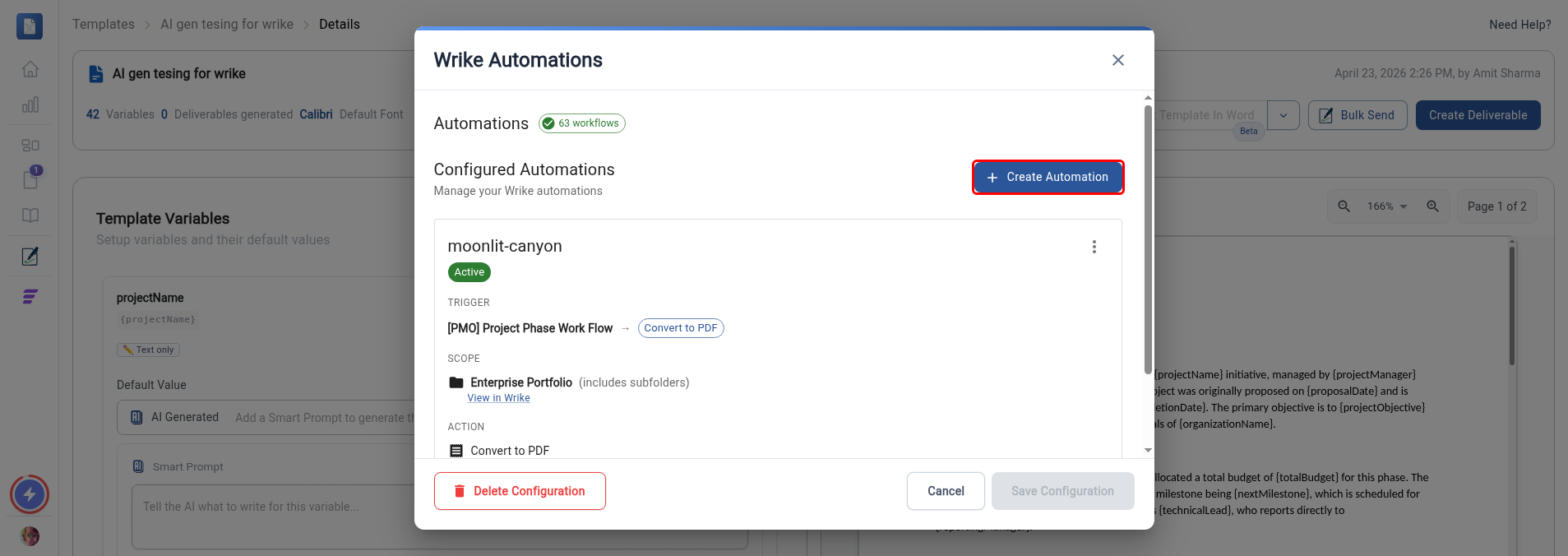Click the zoom in magnifier icon

[1432, 206]
